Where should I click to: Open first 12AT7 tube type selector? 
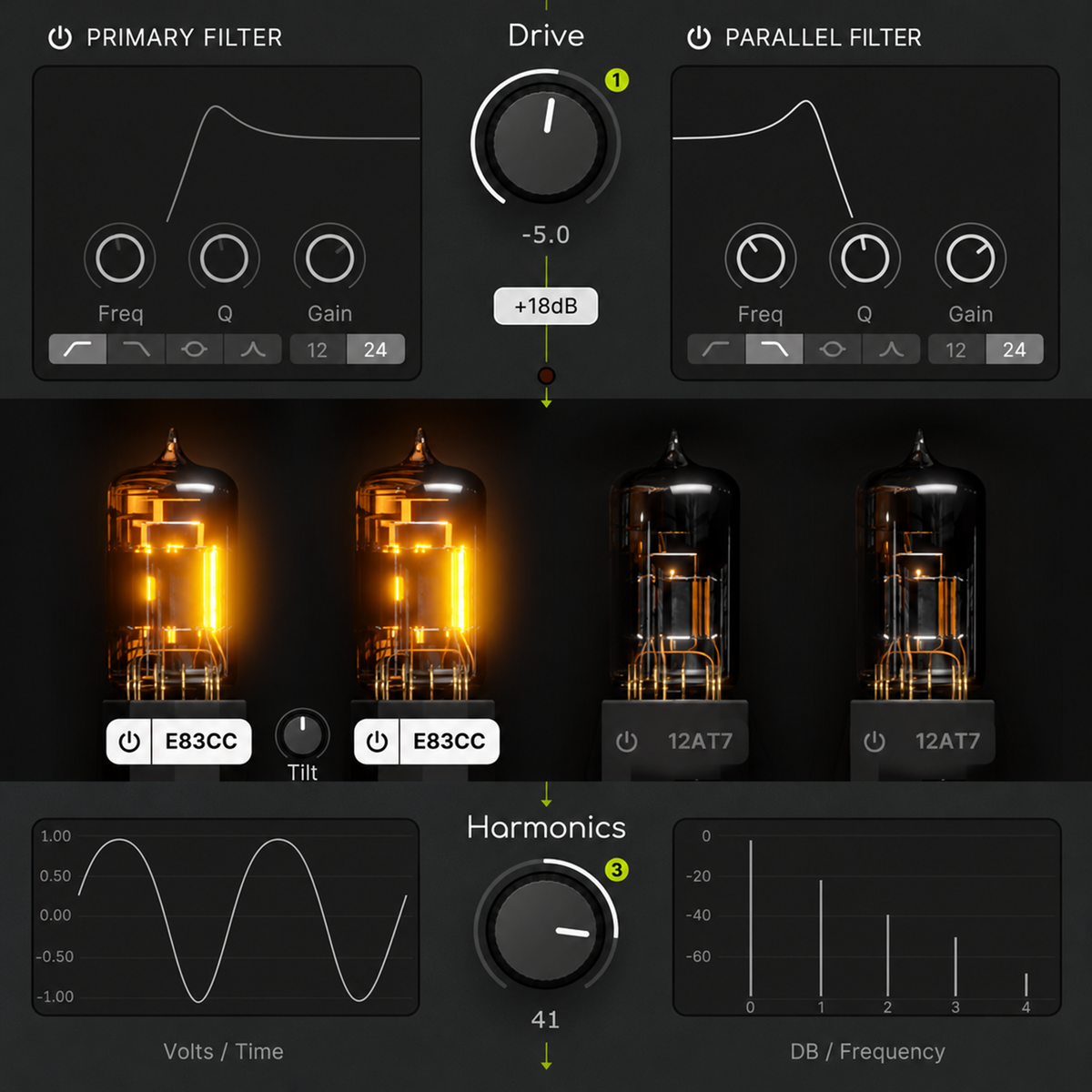point(699,742)
